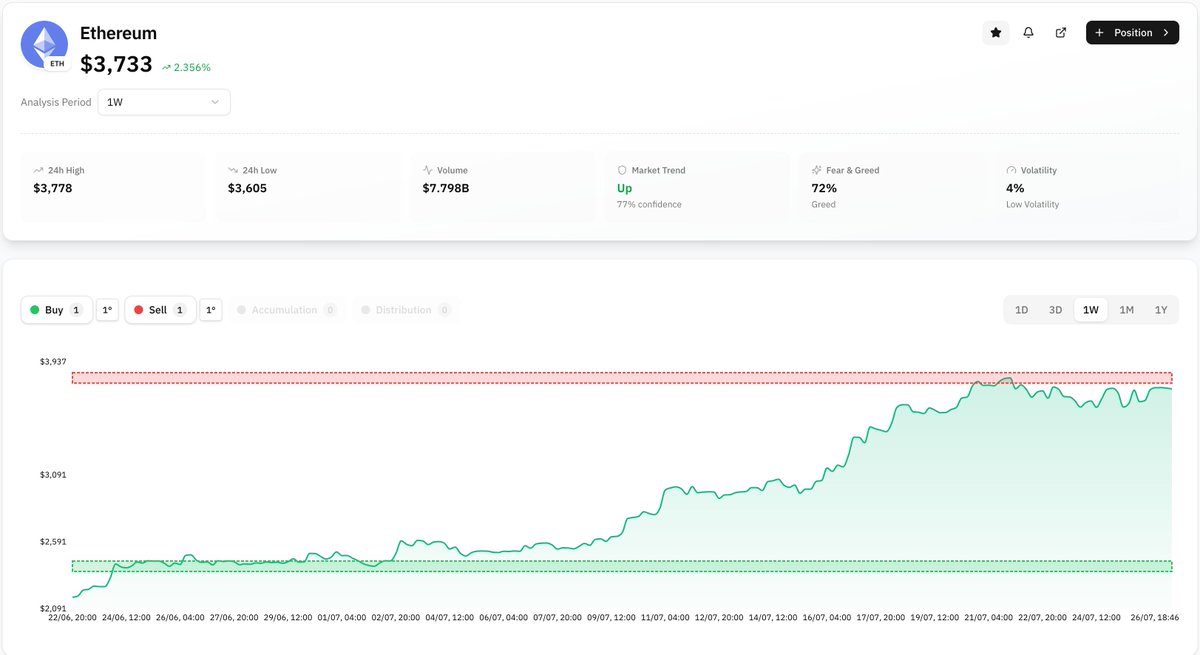Screen dimensions: 1200x655
Task: Click the 2.356% change value
Action: point(192,68)
